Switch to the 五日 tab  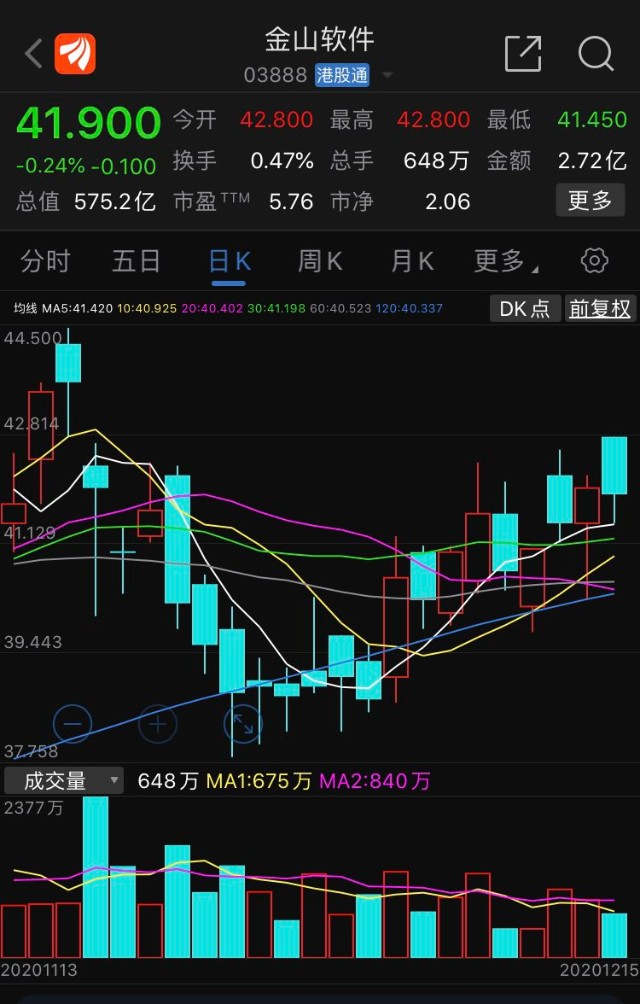136,261
